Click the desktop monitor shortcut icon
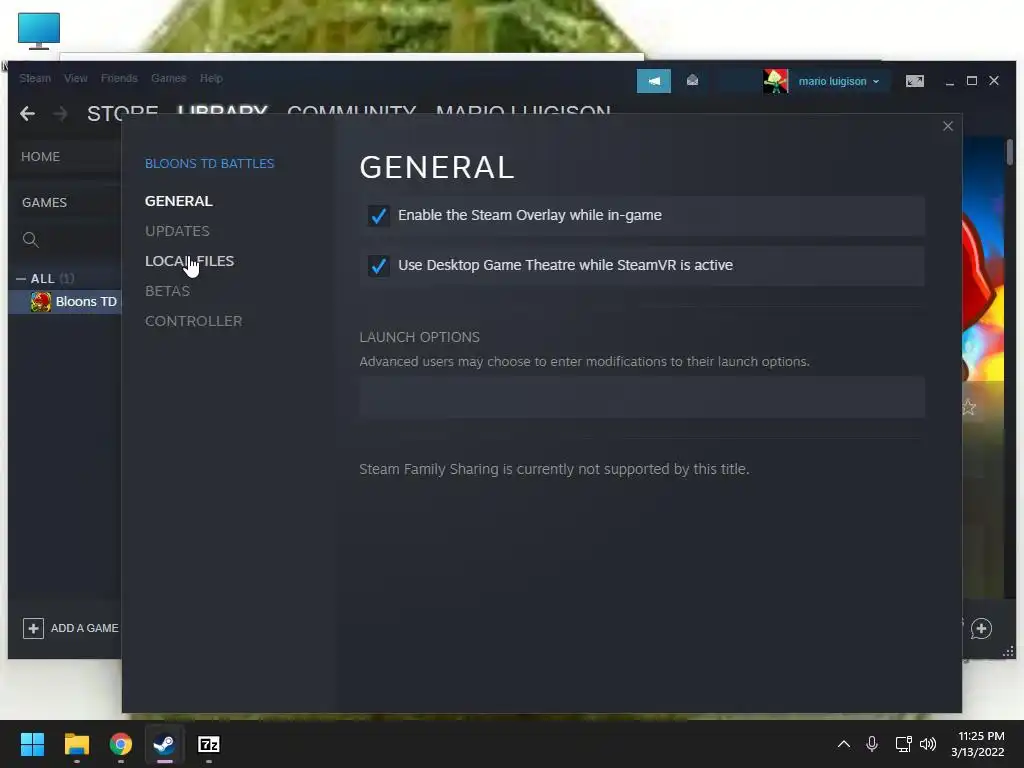 click(x=39, y=30)
